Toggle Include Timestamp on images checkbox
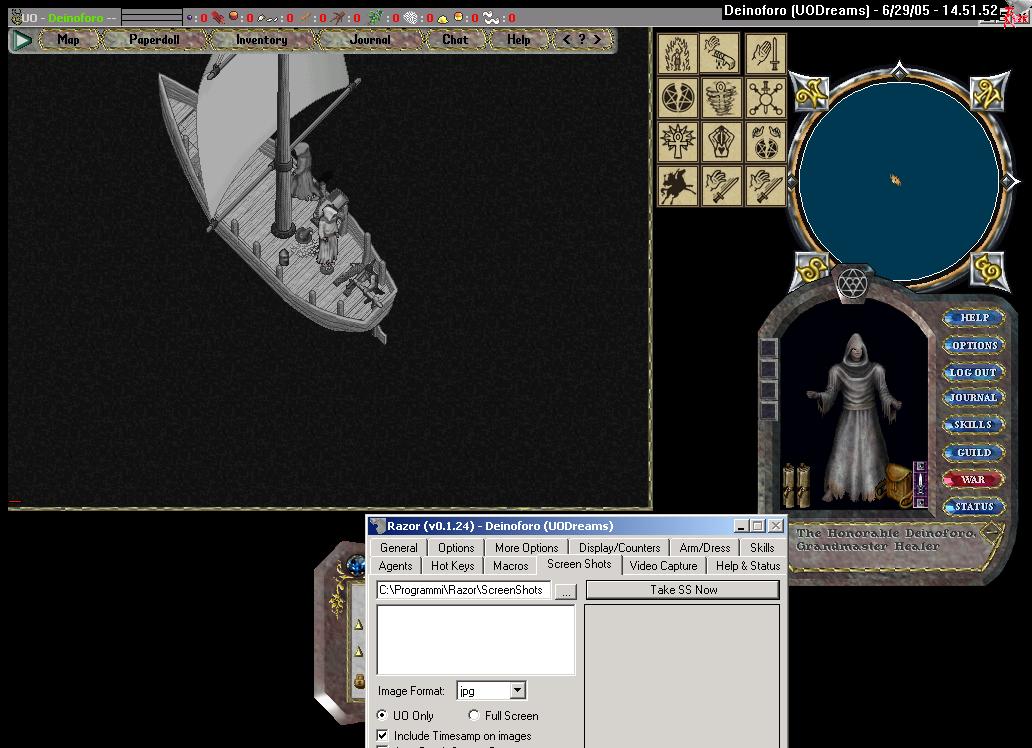This screenshot has height=748, width=1032. 383,736
